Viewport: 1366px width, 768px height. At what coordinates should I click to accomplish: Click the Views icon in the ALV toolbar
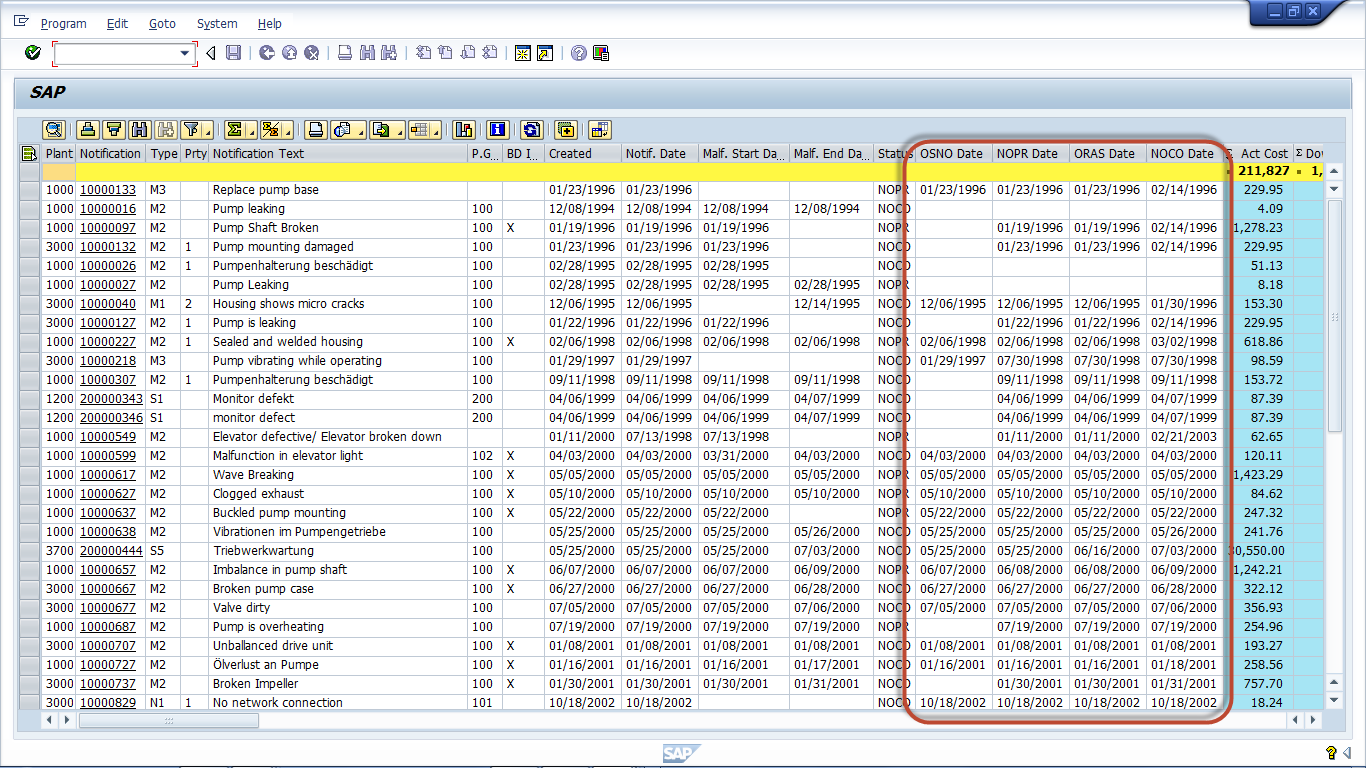(x=343, y=130)
